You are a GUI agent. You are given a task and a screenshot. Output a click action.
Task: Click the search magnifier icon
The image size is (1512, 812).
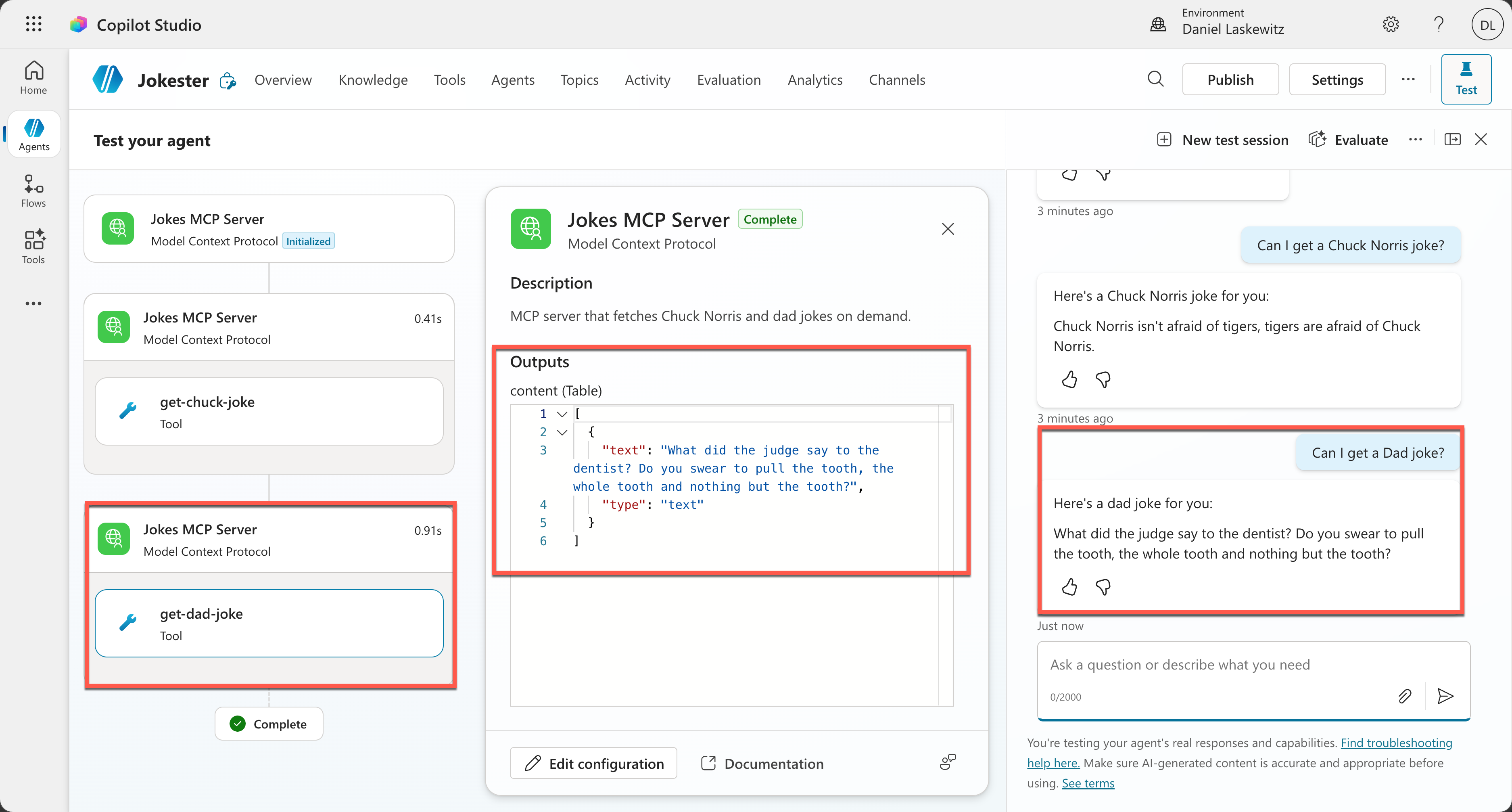(x=1155, y=79)
